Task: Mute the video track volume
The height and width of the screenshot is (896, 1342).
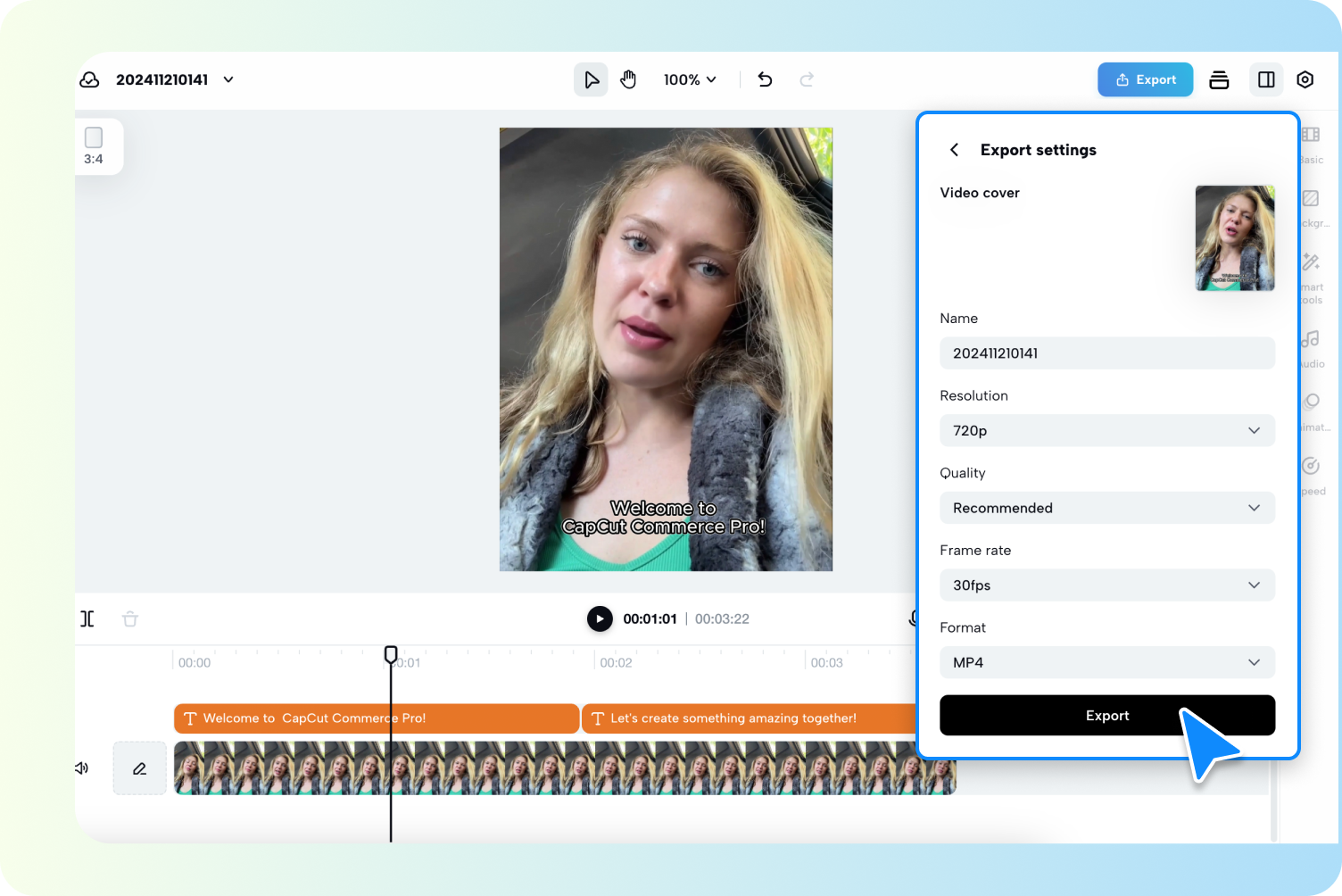Action: [82, 768]
